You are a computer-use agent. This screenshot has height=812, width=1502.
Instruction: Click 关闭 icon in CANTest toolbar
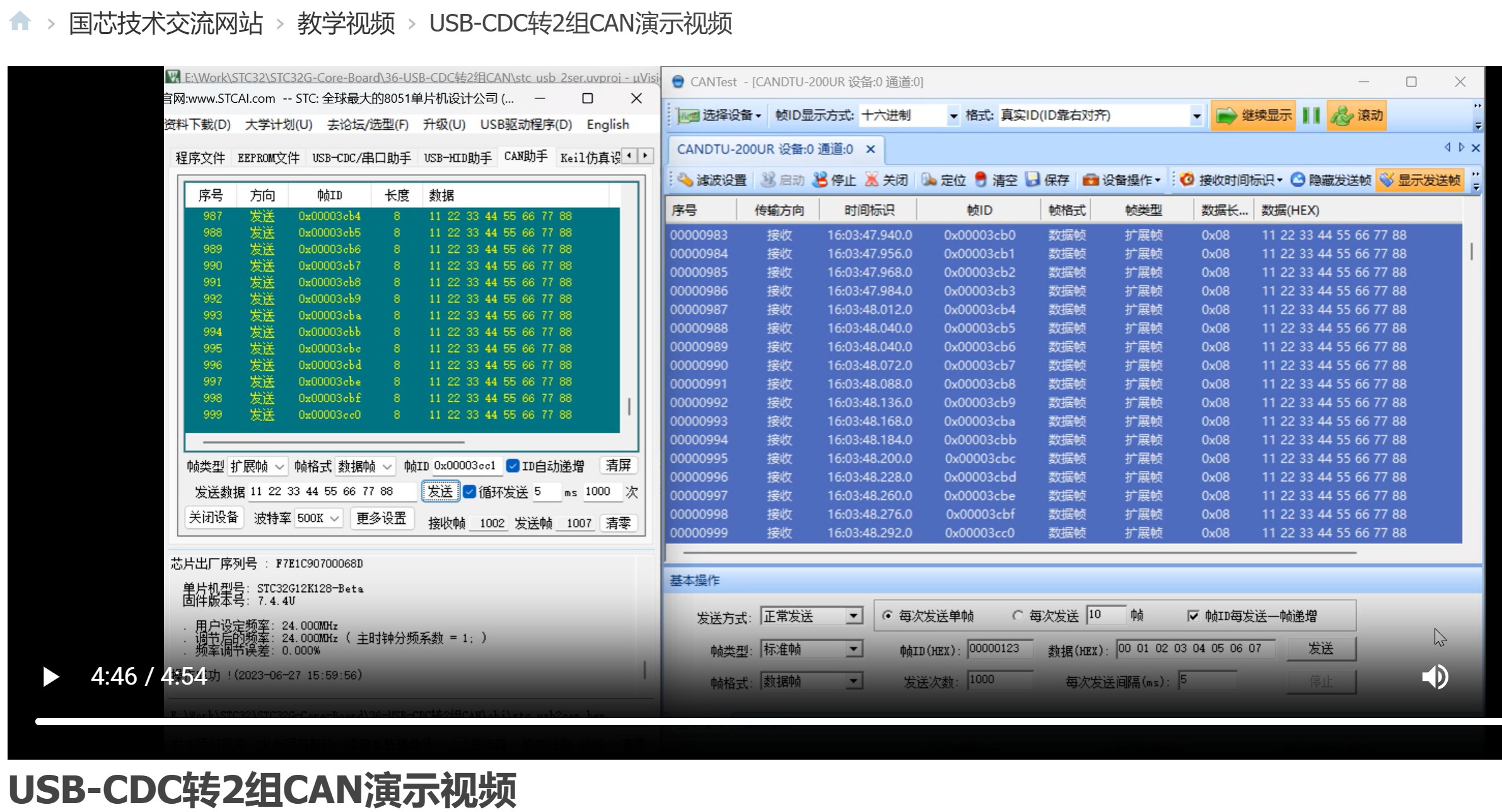(871, 180)
